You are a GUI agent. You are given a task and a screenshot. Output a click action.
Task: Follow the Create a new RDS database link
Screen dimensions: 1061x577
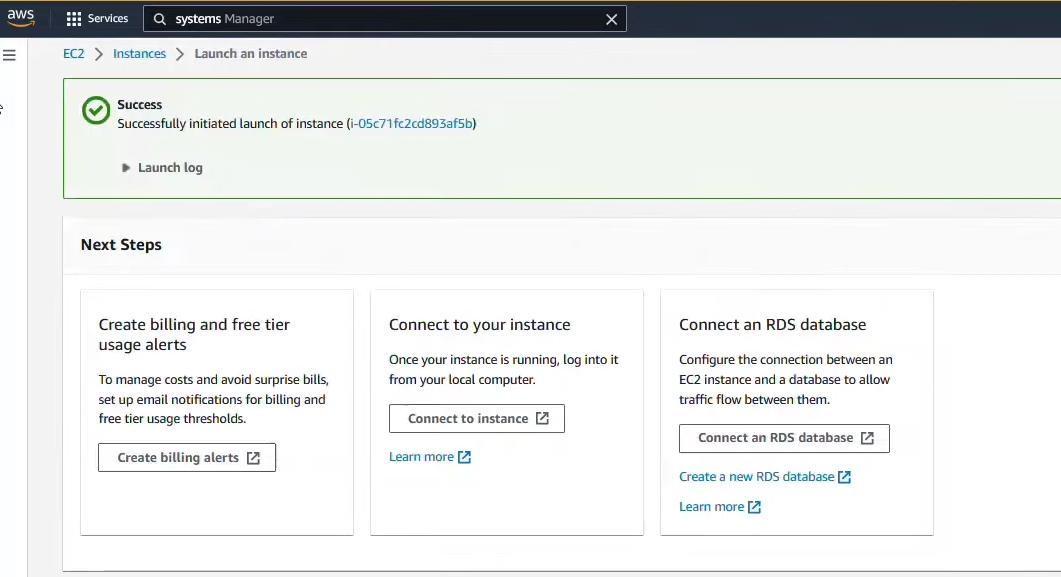point(758,477)
